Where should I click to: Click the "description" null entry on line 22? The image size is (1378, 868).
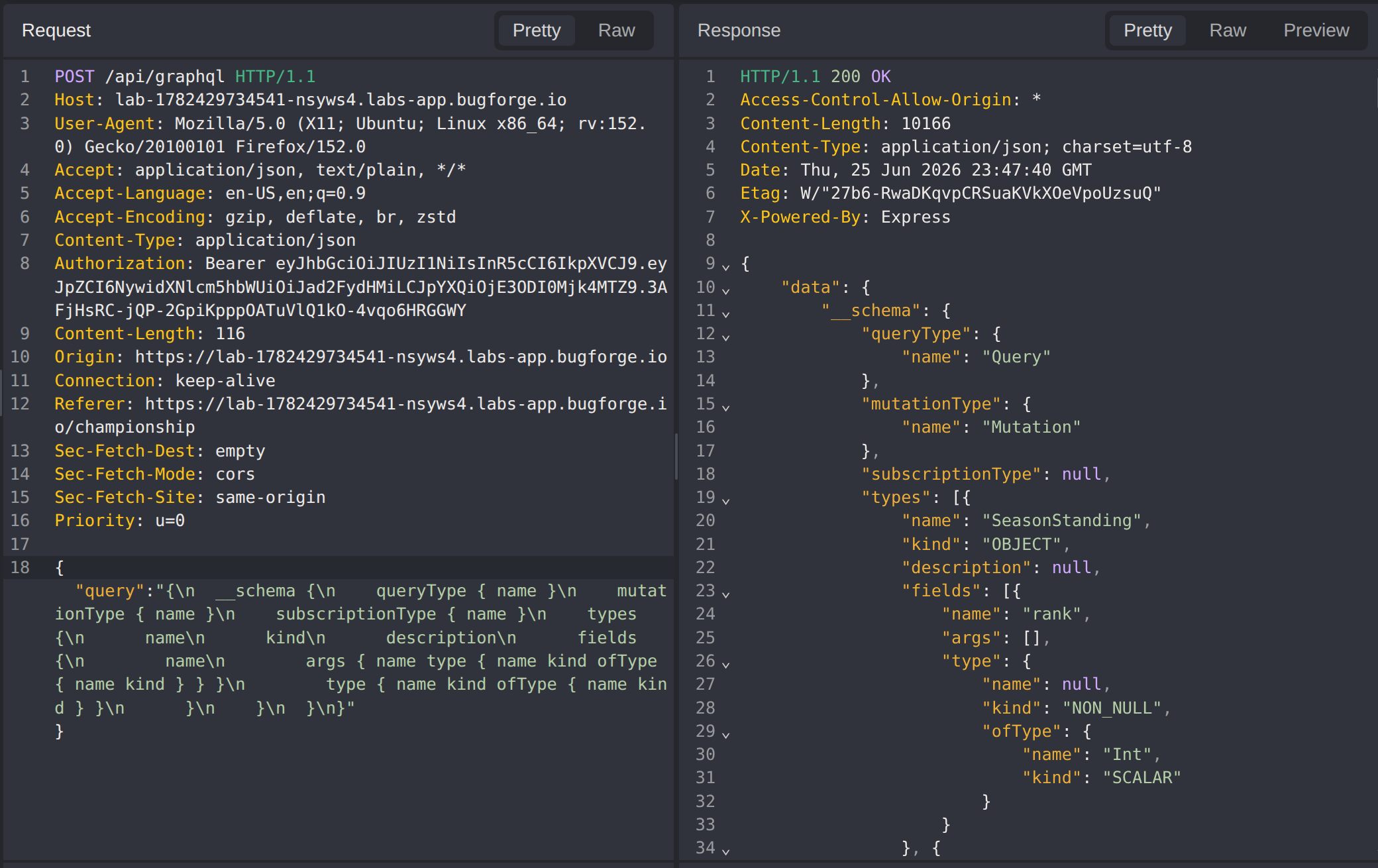[1001, 567]
